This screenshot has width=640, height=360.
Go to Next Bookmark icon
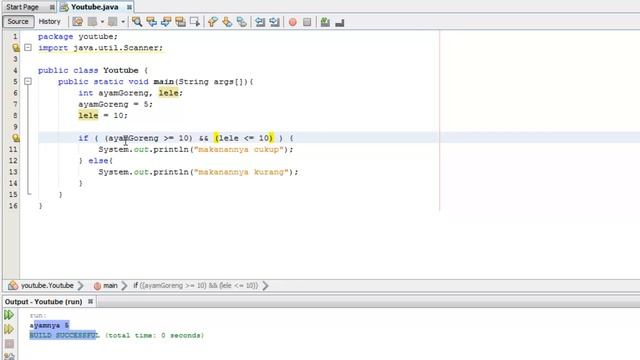[227, 22]
